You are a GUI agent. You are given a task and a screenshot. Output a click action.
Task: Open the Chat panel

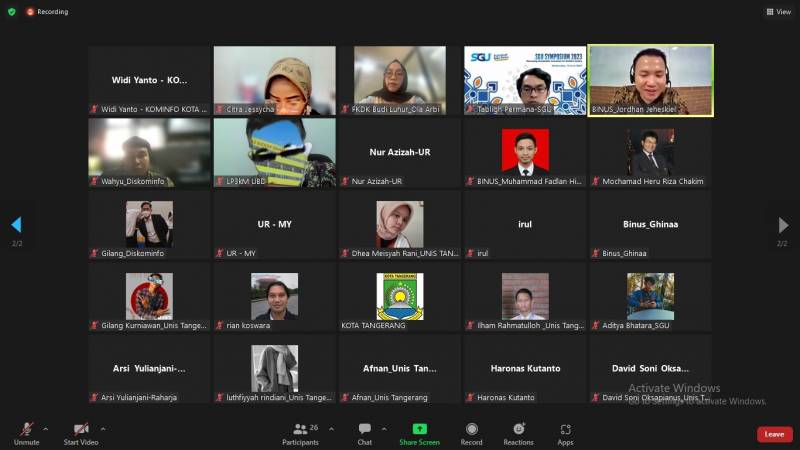coord(364,432)
